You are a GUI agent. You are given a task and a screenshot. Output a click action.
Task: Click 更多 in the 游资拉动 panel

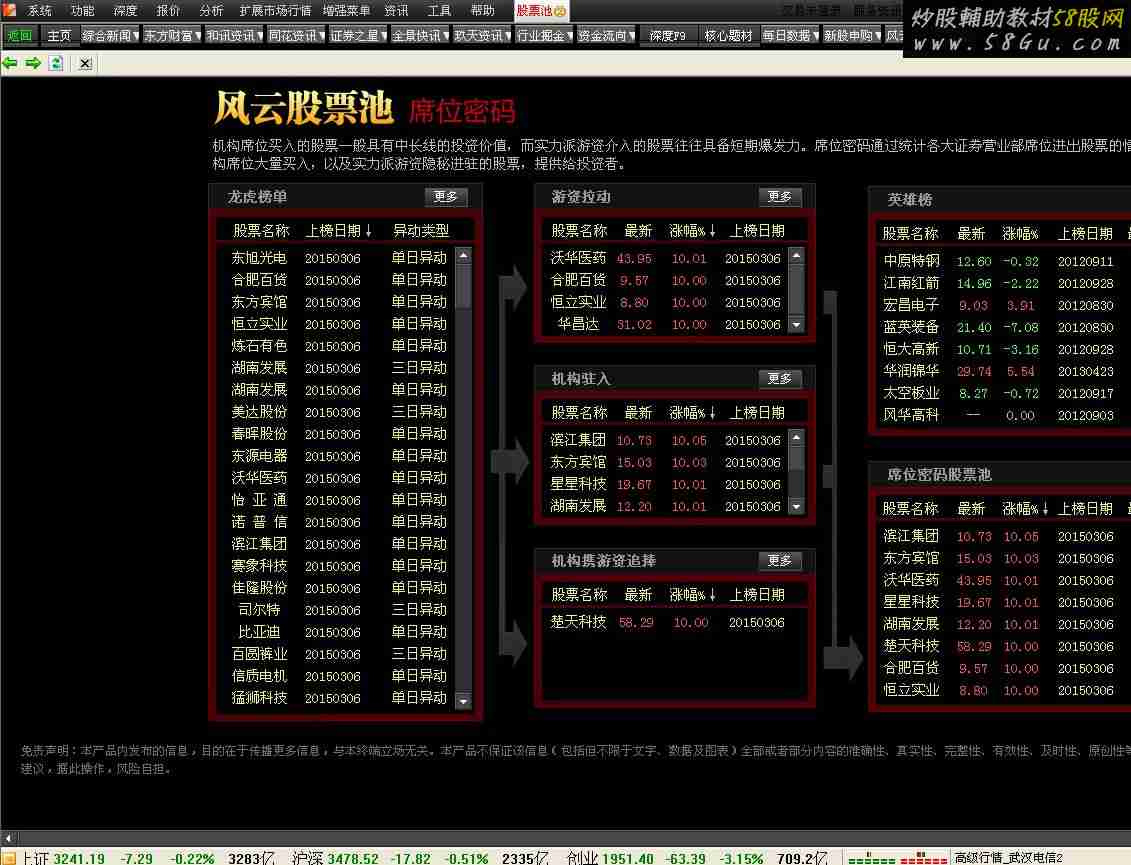tap(780, 197)
